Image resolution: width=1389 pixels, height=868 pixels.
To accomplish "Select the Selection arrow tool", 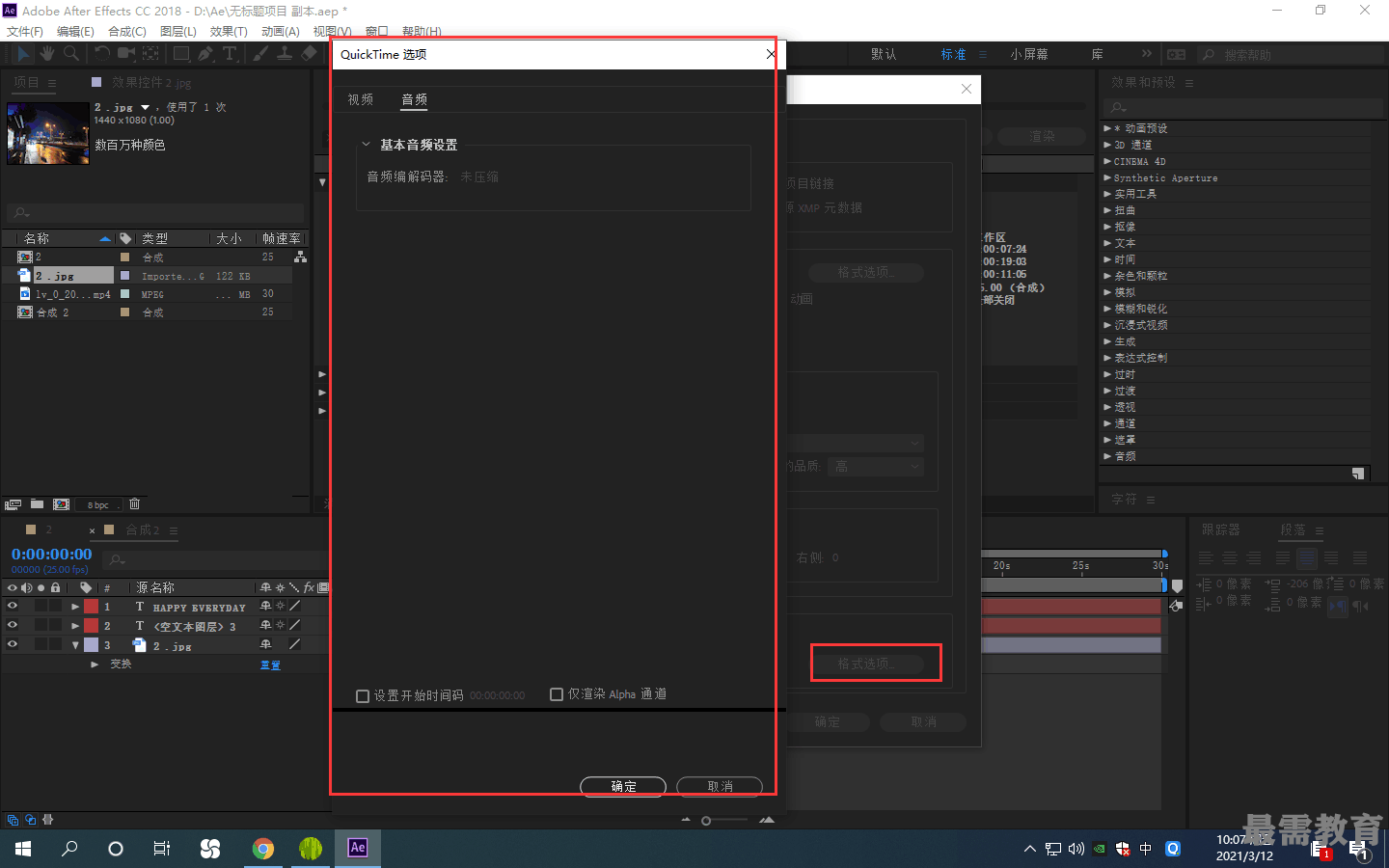I will (x=23, y=54).
